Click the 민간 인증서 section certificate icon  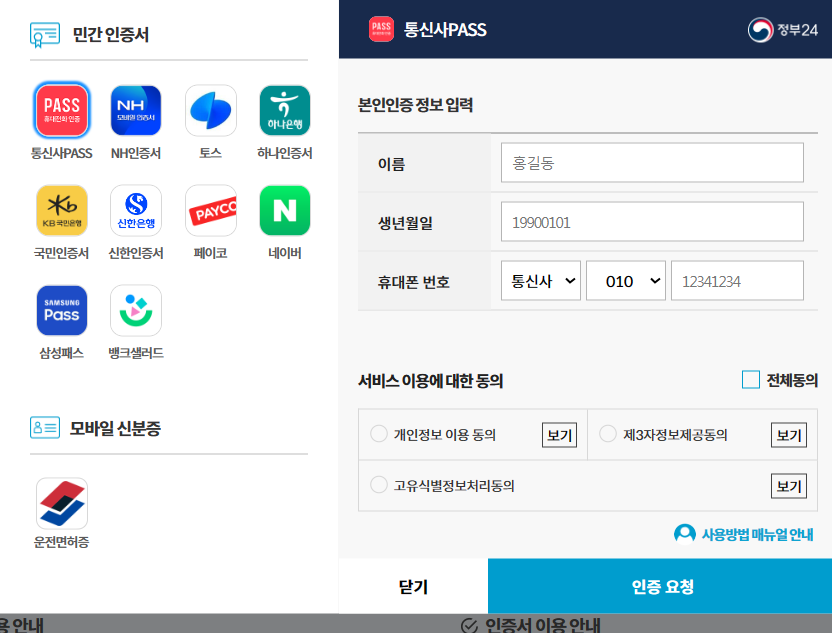point(45,34)
